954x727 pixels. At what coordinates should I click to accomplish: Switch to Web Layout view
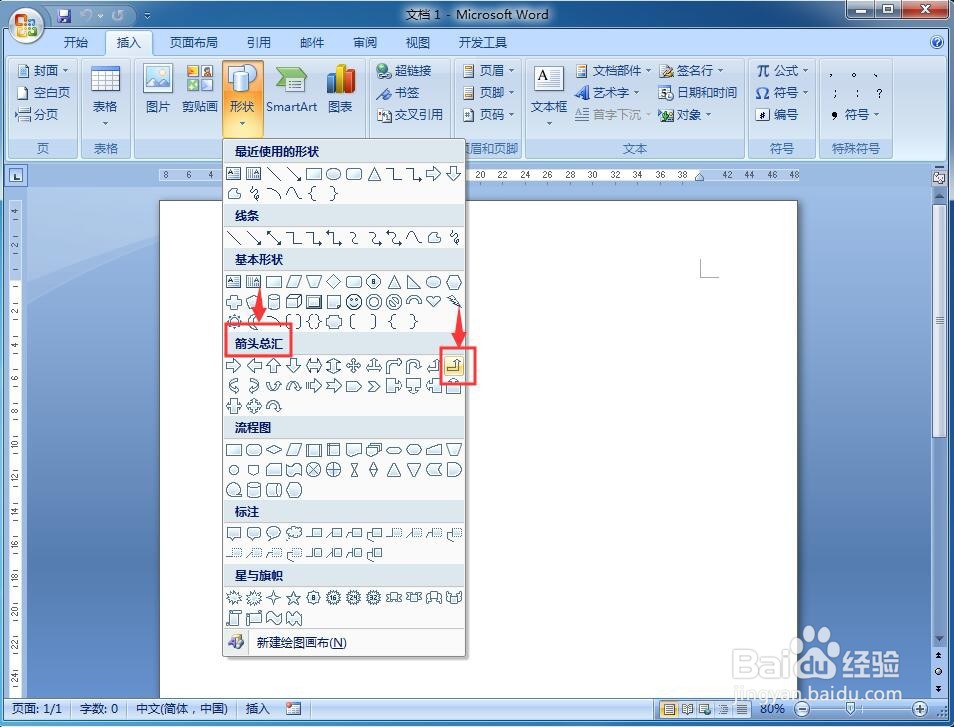(705, 709)
